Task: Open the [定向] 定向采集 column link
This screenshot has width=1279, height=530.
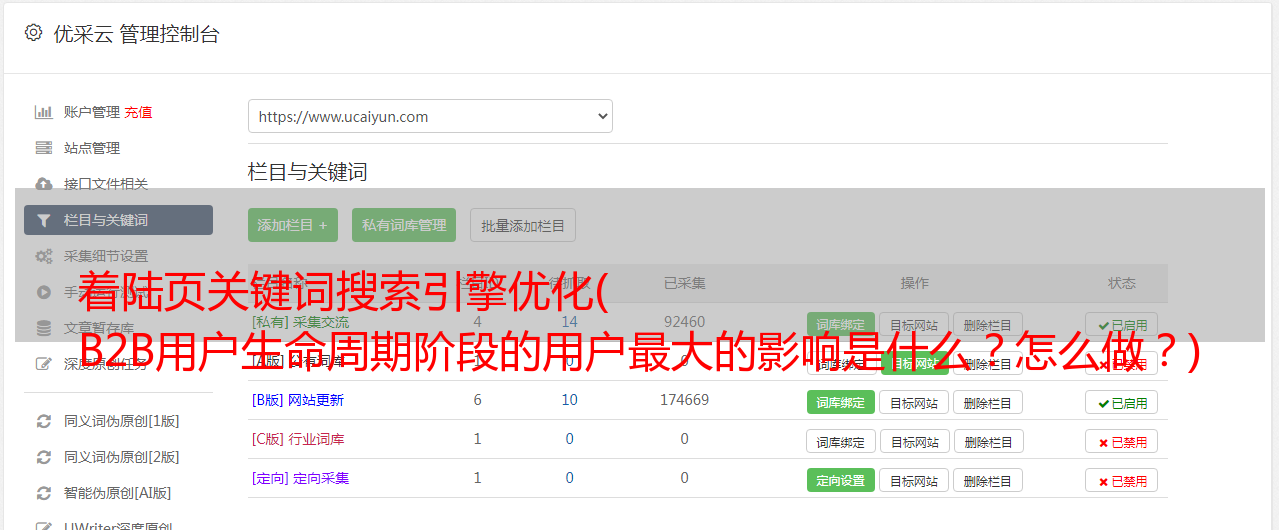Action: pos(300,478)
